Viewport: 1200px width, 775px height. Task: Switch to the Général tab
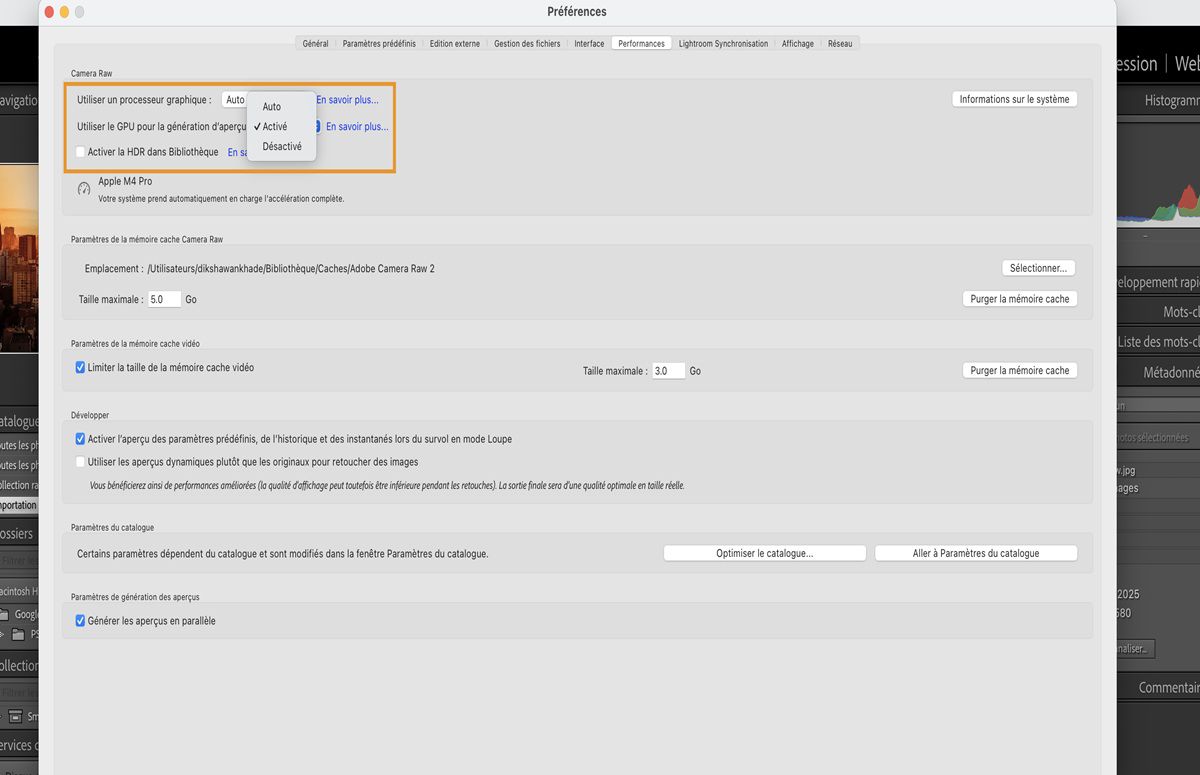[x=315, y=43]
